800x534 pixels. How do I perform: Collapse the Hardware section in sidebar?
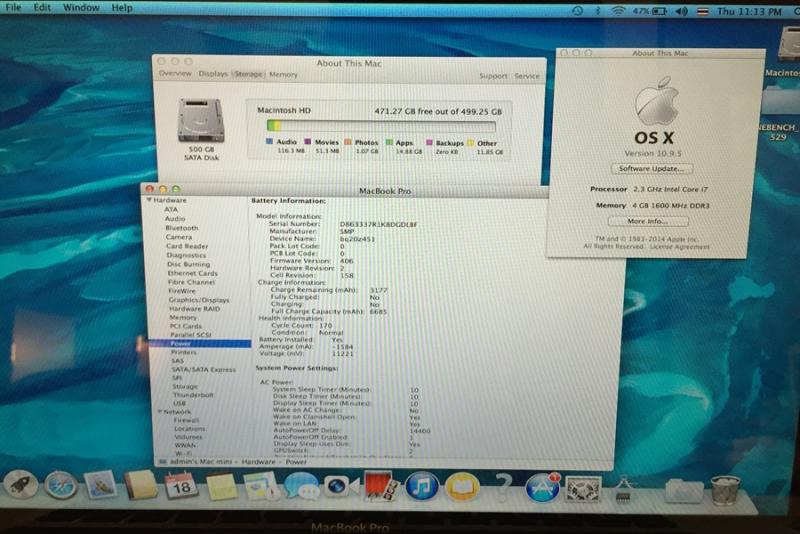[149, 200]
